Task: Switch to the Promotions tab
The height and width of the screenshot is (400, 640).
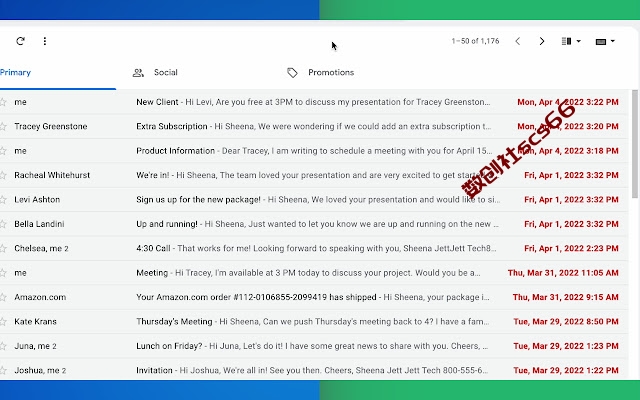Action: 331,73
